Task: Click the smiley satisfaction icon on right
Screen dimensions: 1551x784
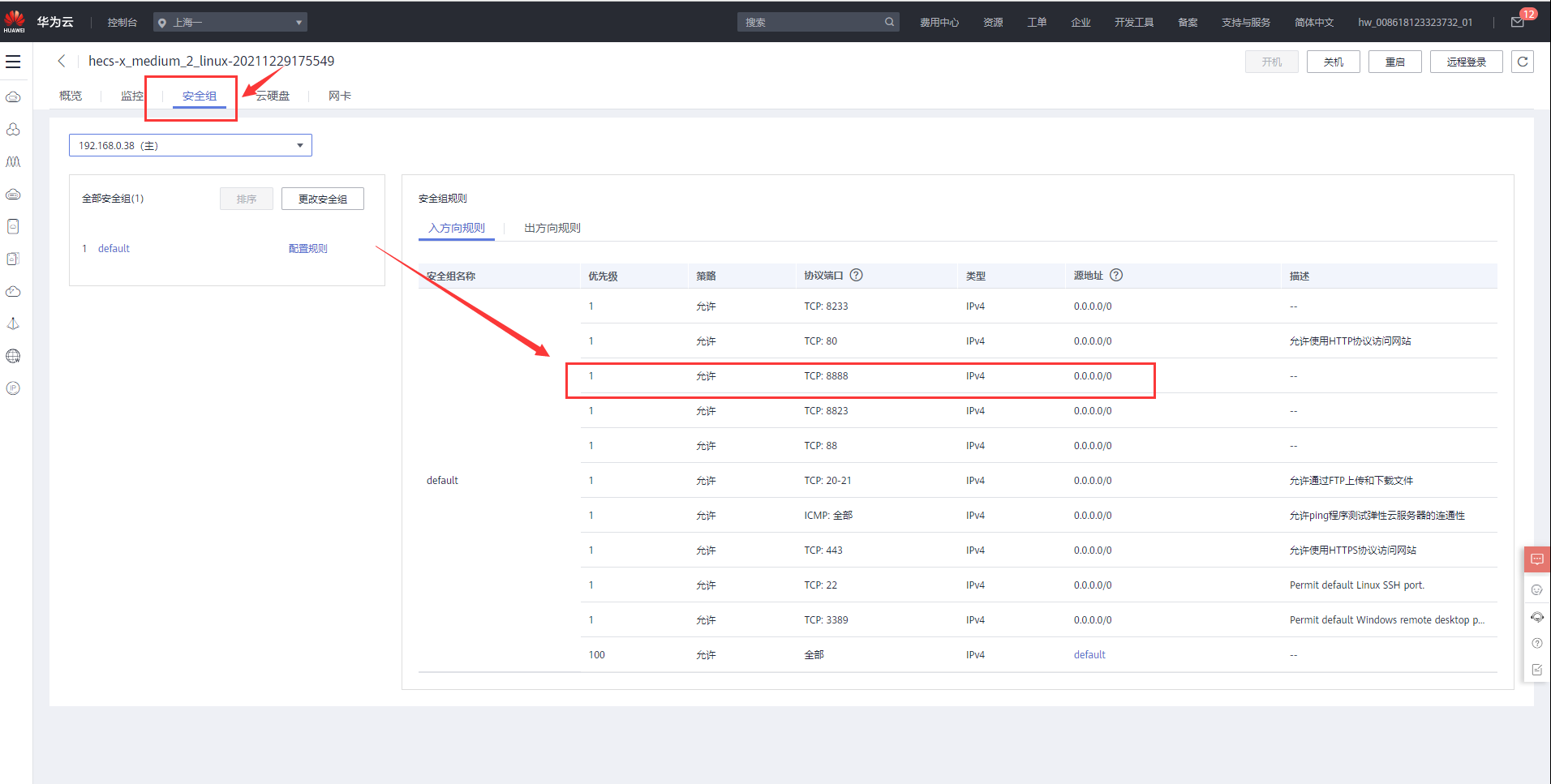Action: click(1536, 590)
